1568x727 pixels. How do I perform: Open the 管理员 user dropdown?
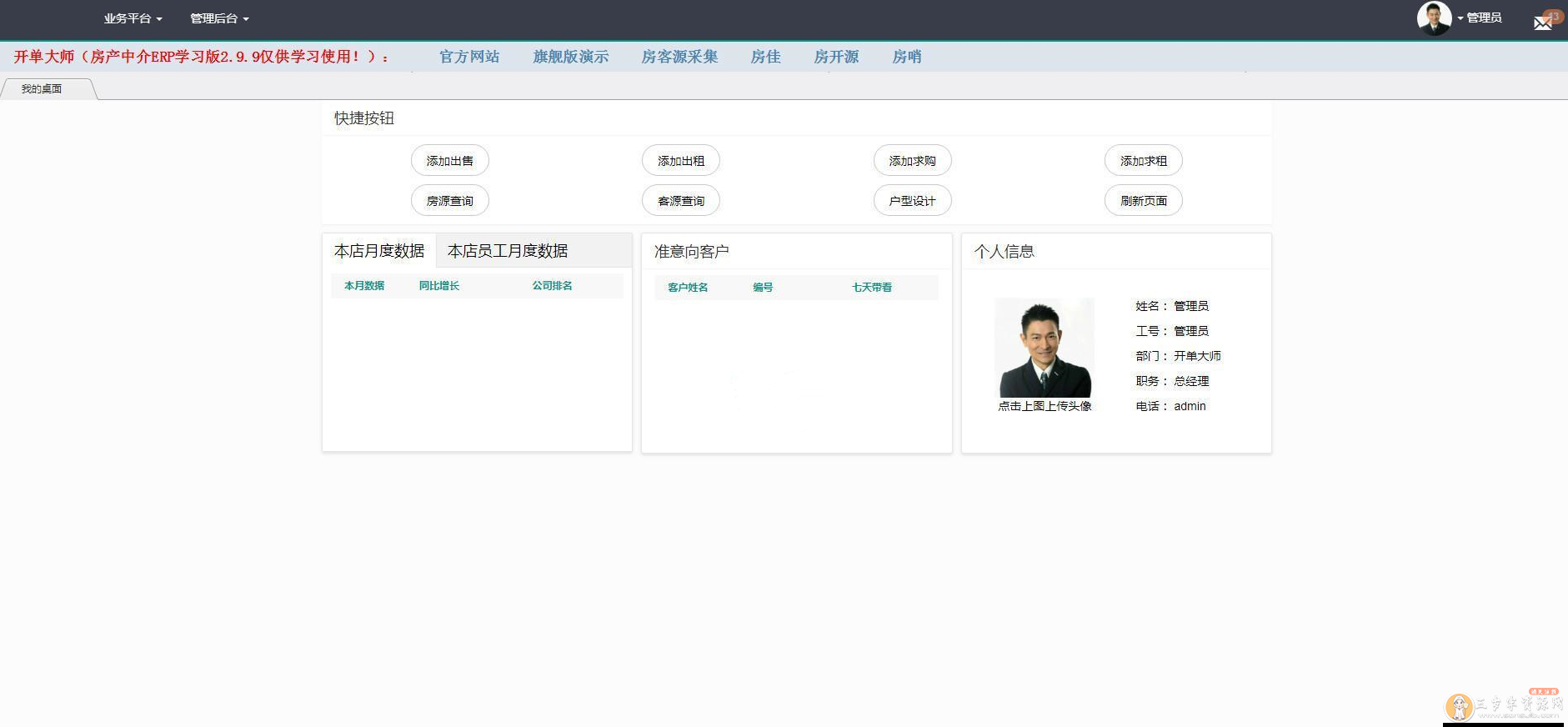click(1482, 18)
